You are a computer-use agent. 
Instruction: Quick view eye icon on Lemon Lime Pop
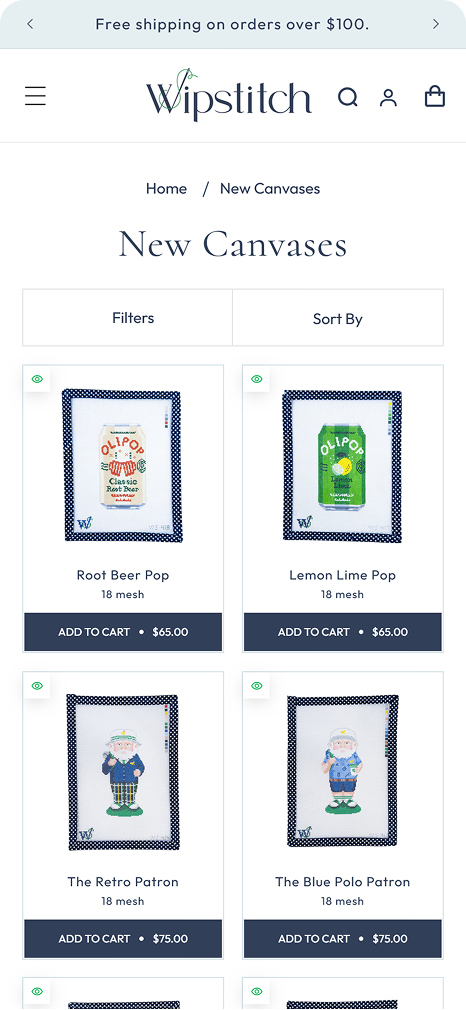(x=257, y=379)
